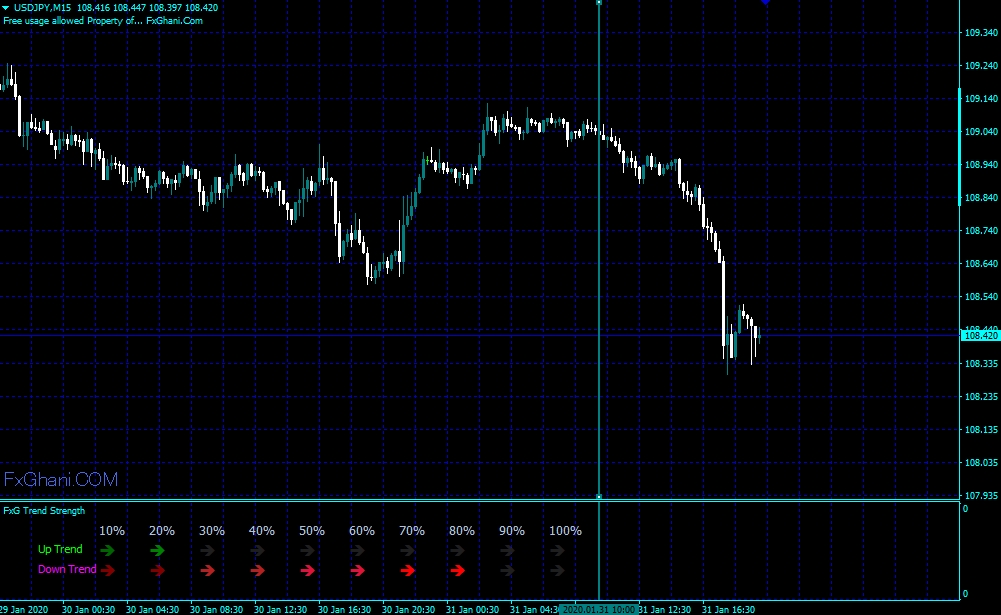Click the 109.240 price axis label
This screenshot has height=615, width=1001.
(x=981, y=66)
